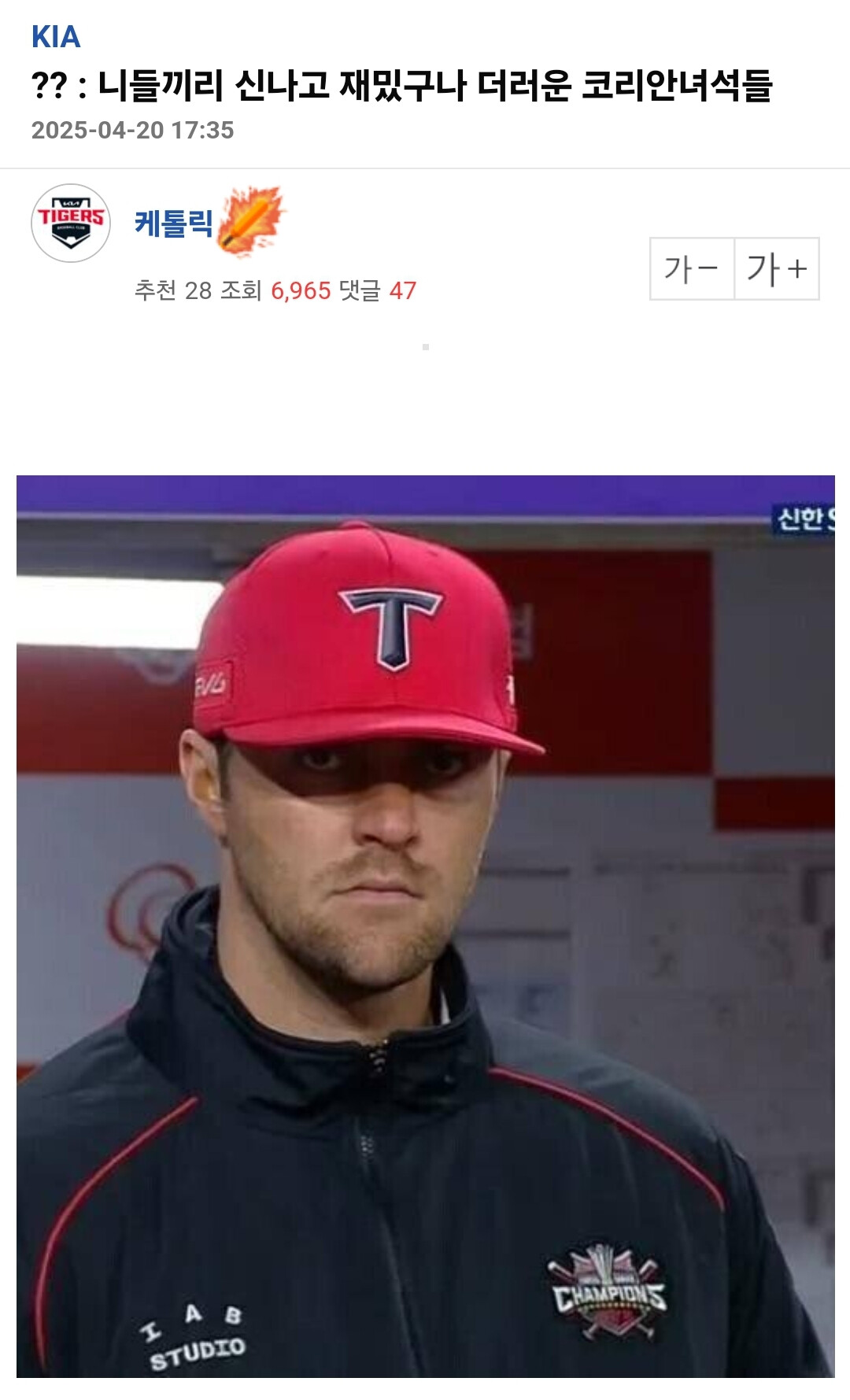Click the IAB STUDIO jacket logo

click(x=194, y=1338)
